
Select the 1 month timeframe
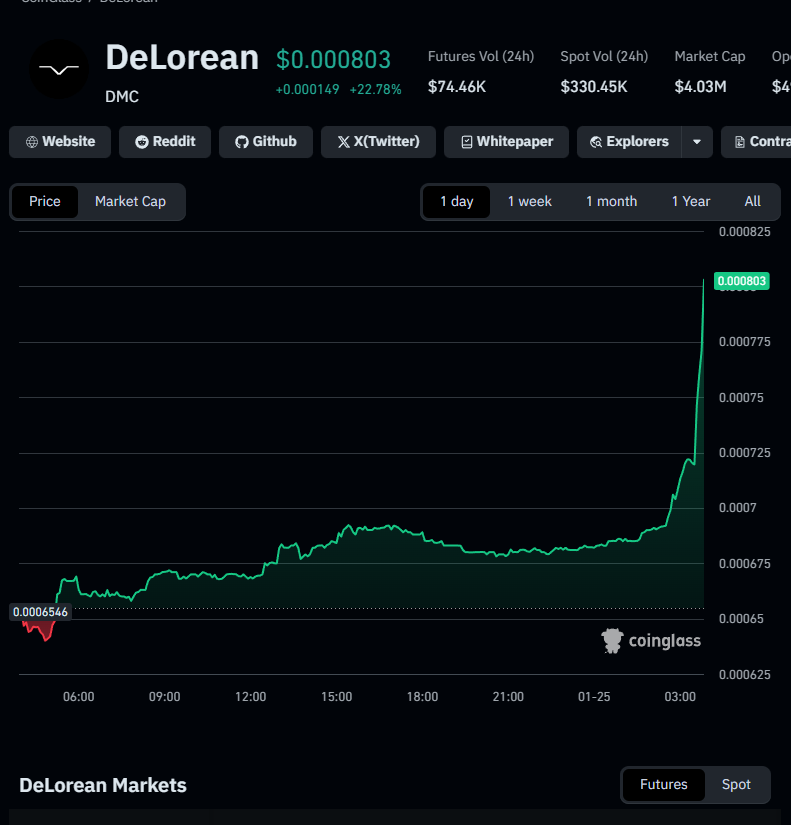point(612,202)
